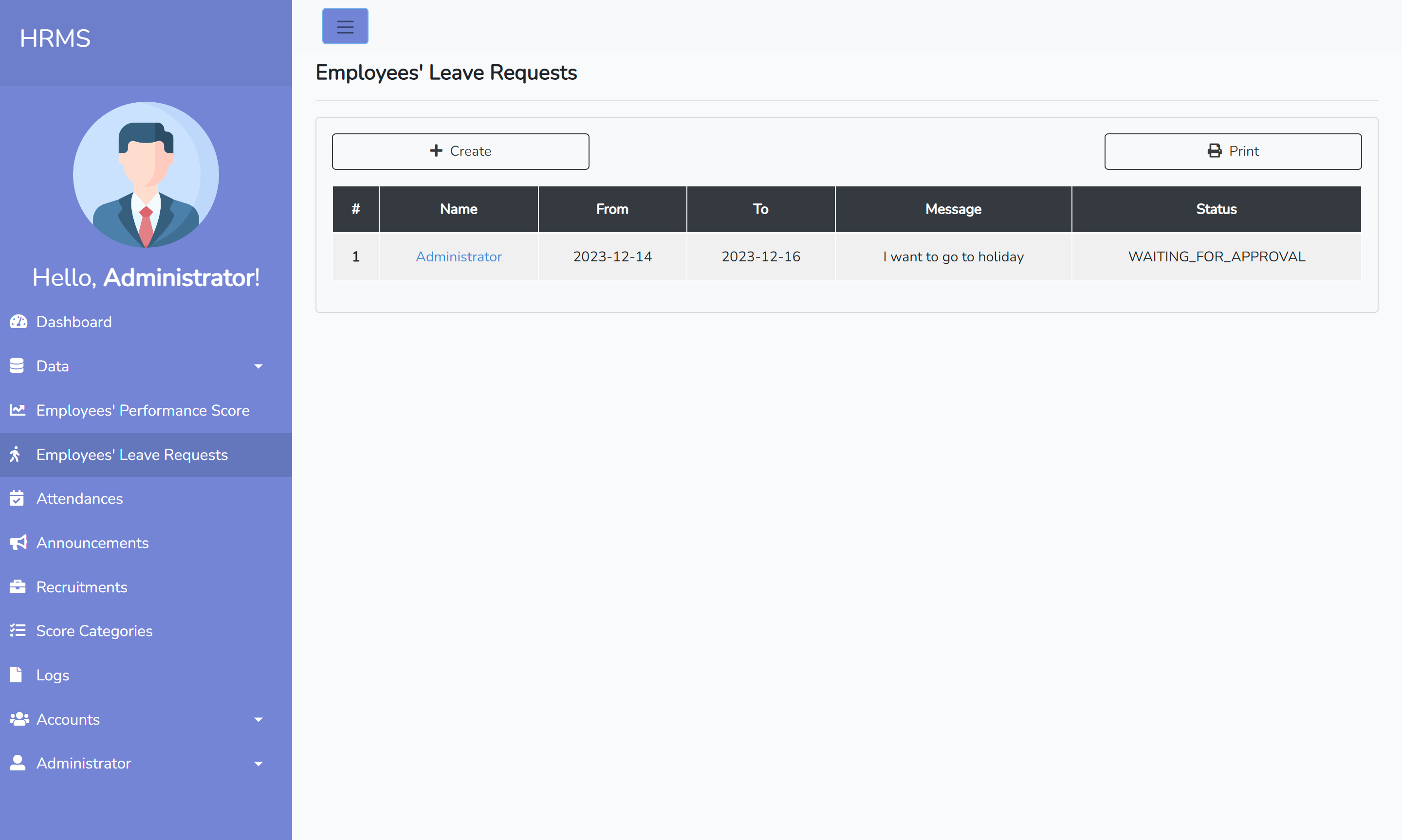Expand the Data dropdown arrow
Screen dimensions: 1402x840
[x=258, y=366]
